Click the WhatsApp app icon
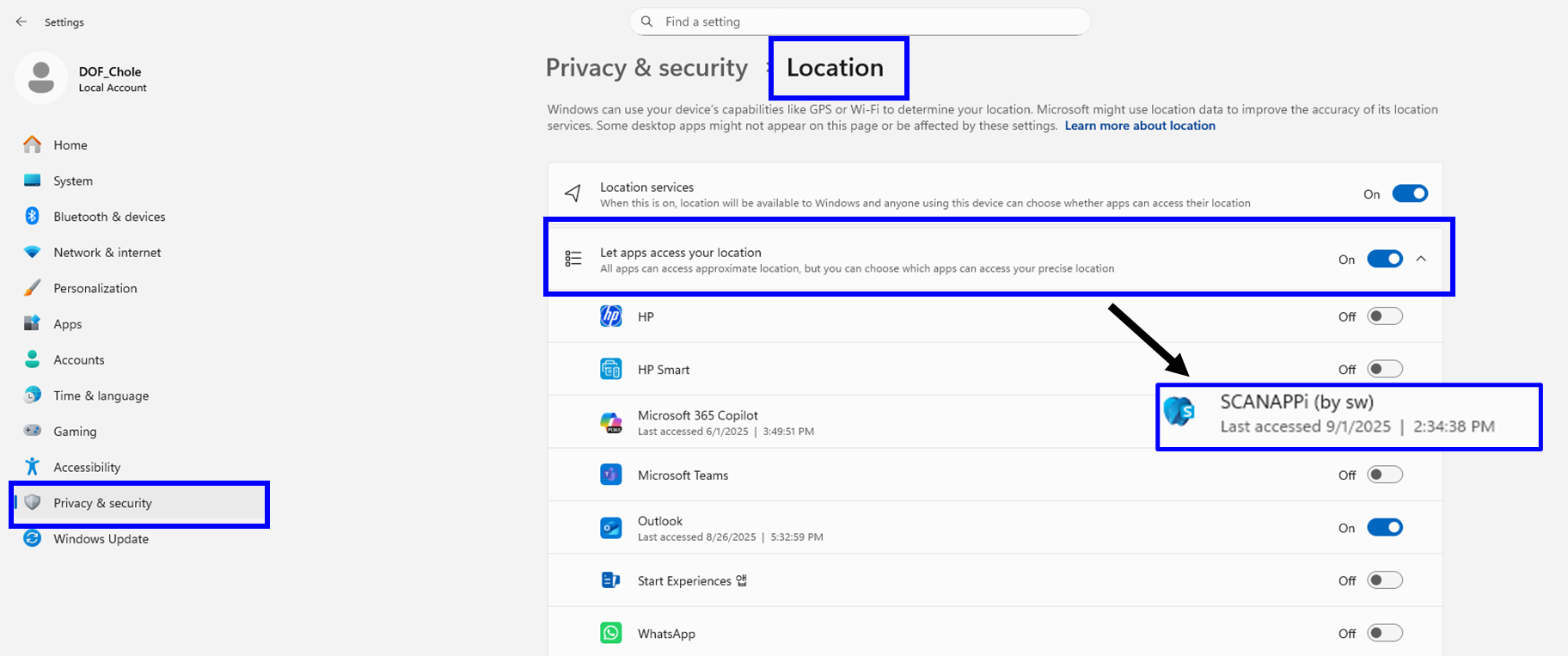This screenshot has width=1568, height=656. tap(610, 634)
